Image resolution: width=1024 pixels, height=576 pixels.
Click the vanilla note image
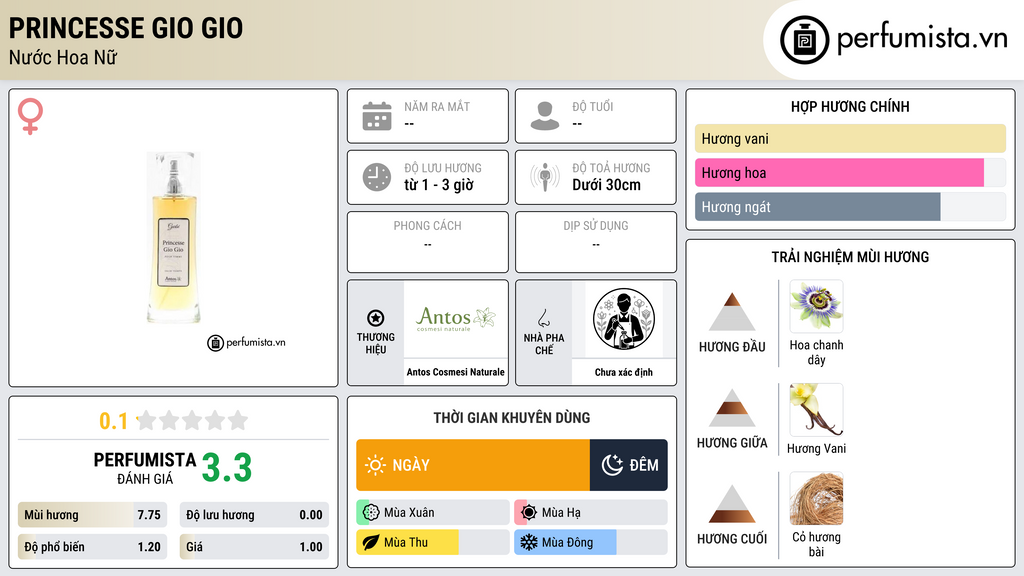pos(816,409)
